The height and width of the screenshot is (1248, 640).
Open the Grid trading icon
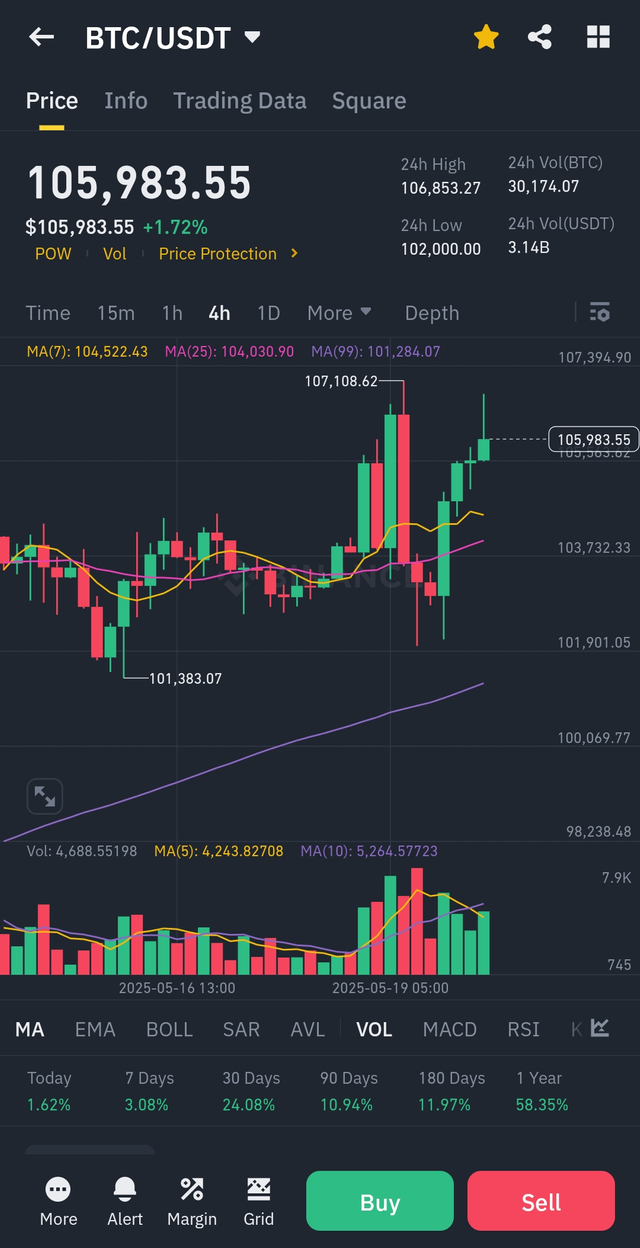258,1201
